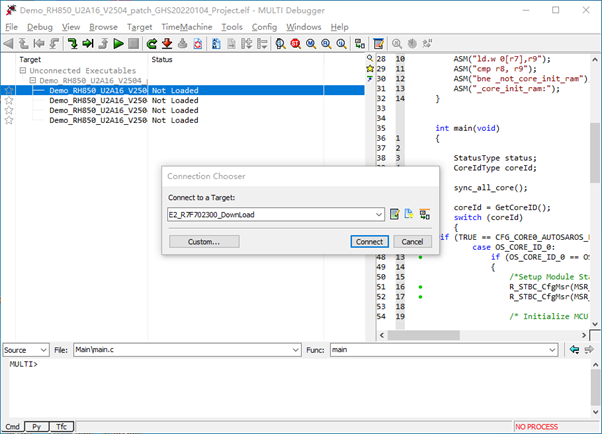The height and width of the screenshot is (434, 602).
Task: Click the Status column header
Action: tap(162, 60)
